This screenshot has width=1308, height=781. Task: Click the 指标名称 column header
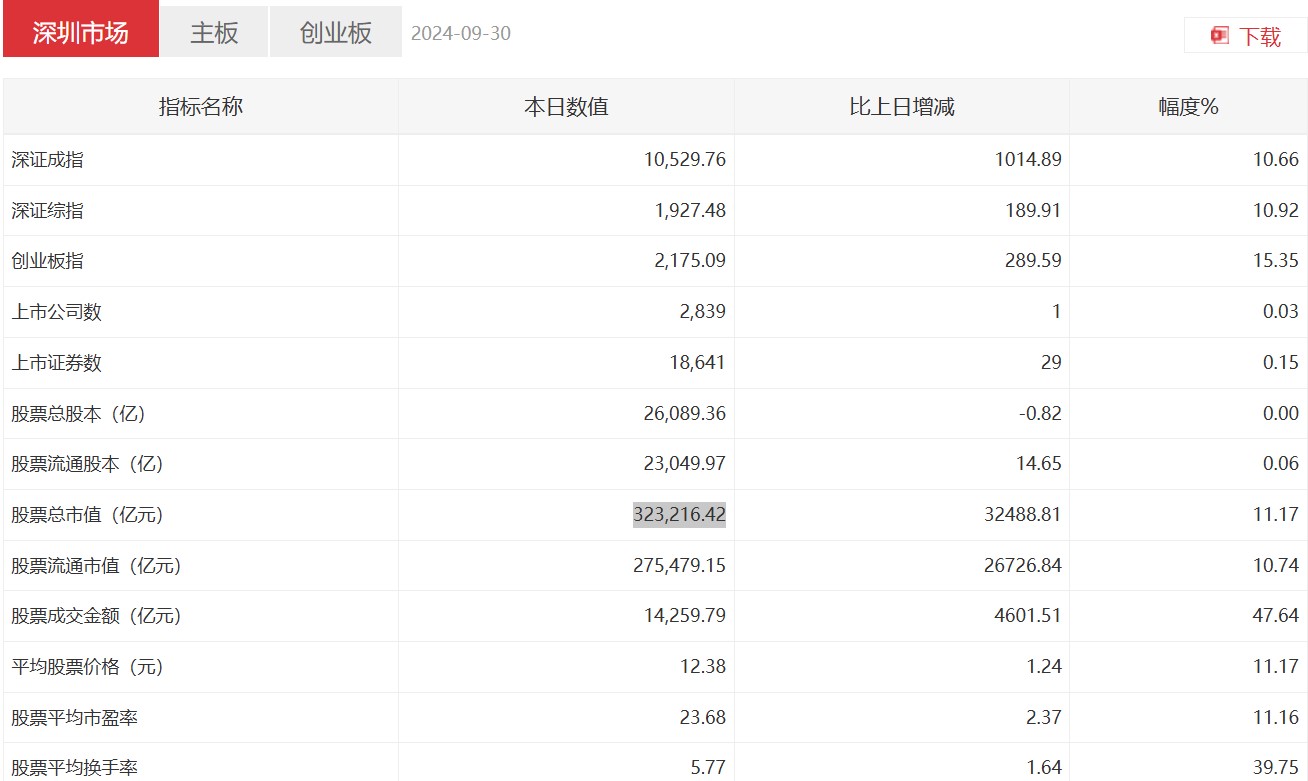(201, 107)
